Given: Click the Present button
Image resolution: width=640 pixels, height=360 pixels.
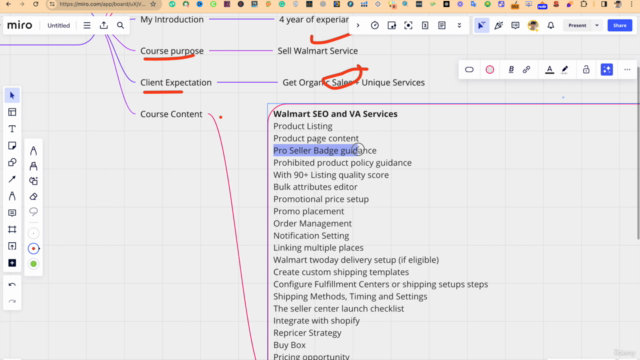Looking at the screenshot, I should click(x=577, y=25).
